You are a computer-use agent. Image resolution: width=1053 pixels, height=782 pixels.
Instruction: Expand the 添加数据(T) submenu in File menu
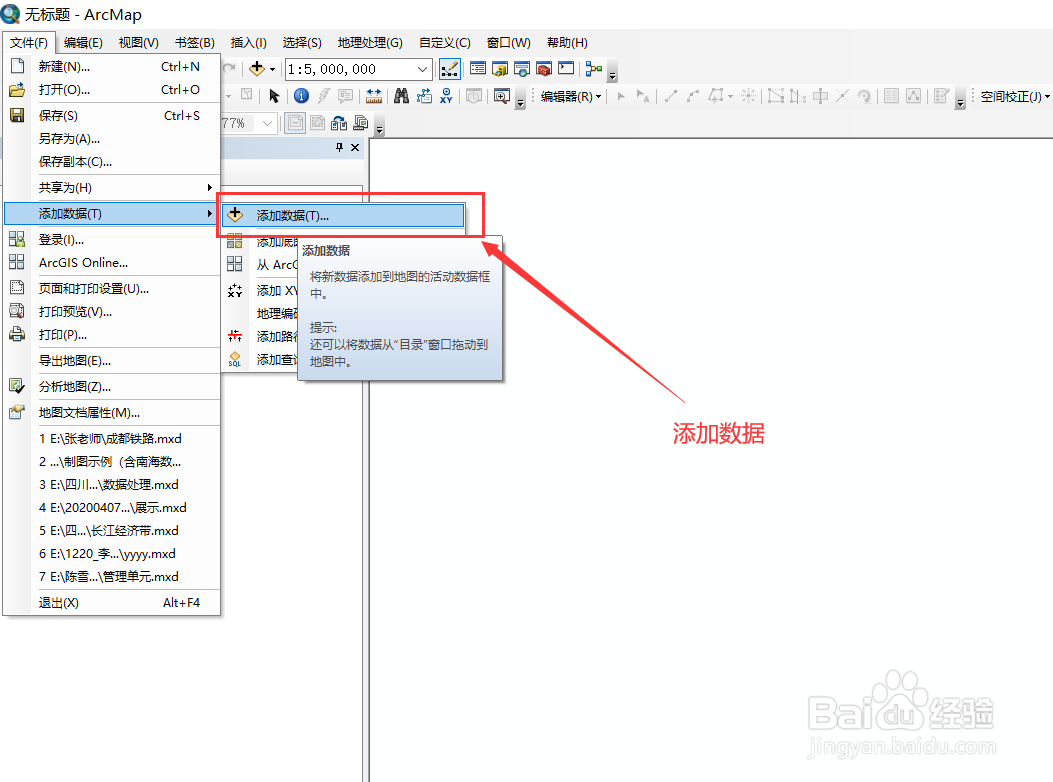(112, 214)
